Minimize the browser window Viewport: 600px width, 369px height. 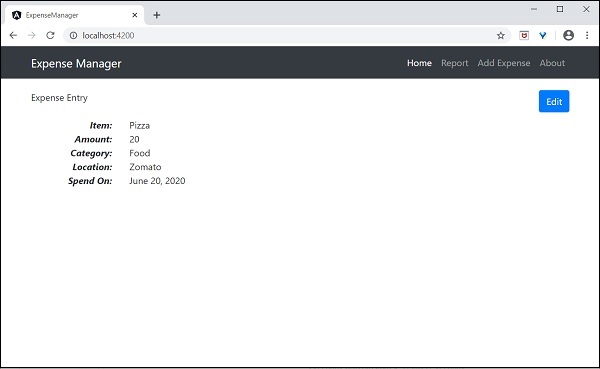click(x=534, y=9)
